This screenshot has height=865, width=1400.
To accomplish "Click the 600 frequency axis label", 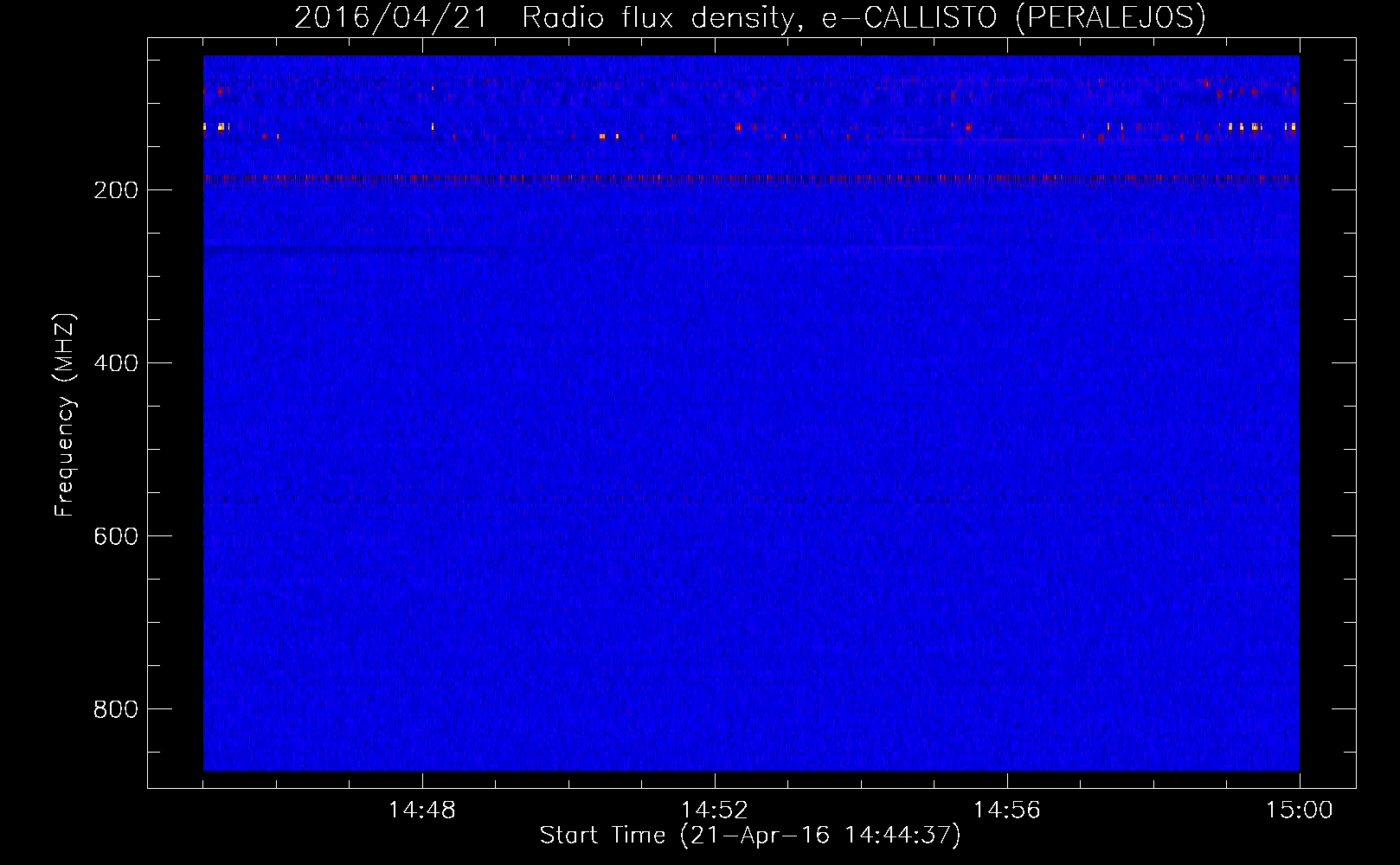I will (x=115, y=536).
